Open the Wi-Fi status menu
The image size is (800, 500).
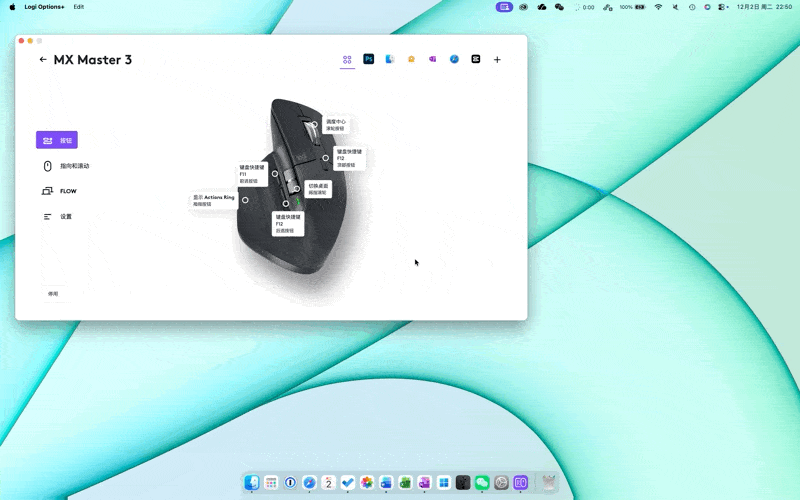point(658,7)
